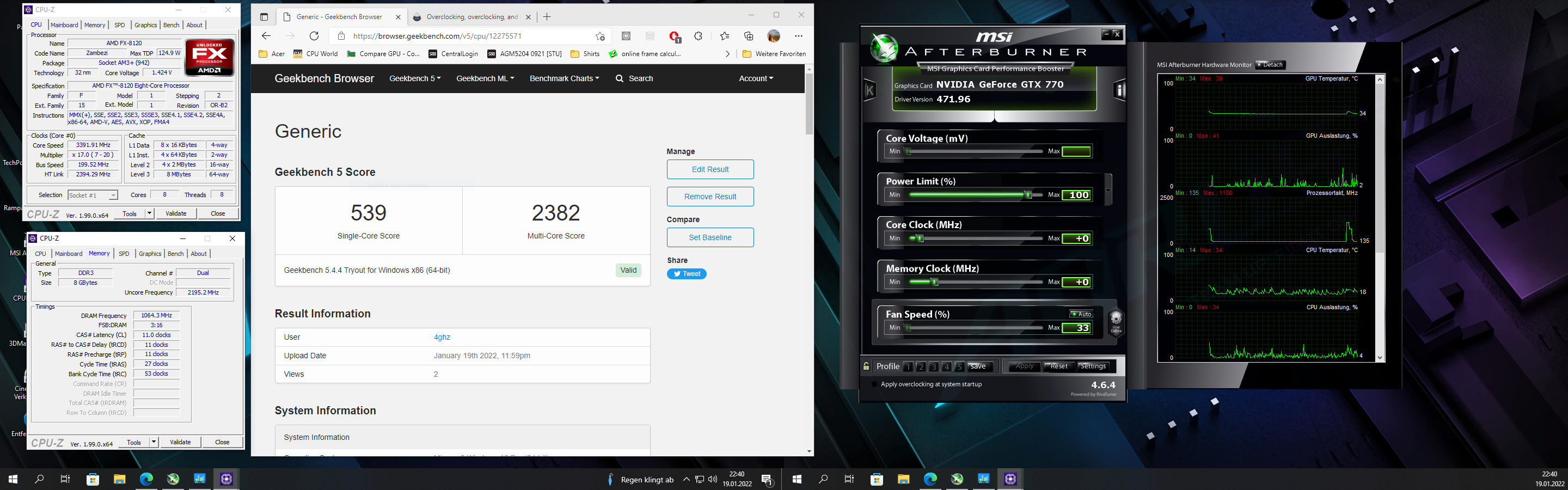Image resolution: width=1568 pixels, height=490 pixels.
Task: Click Detach in Afterburner Hardware Monitor
Action: 1269,65
